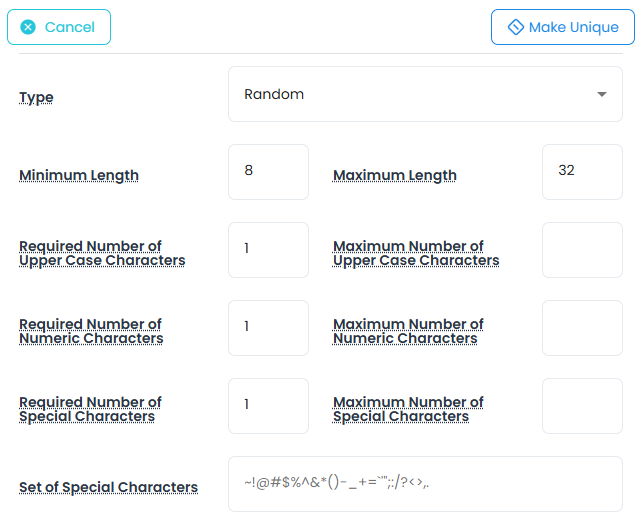This screenshot has height=528, width=641.
Task: Click Maximum Number of Special Characters field
Action: click(582, 406)
